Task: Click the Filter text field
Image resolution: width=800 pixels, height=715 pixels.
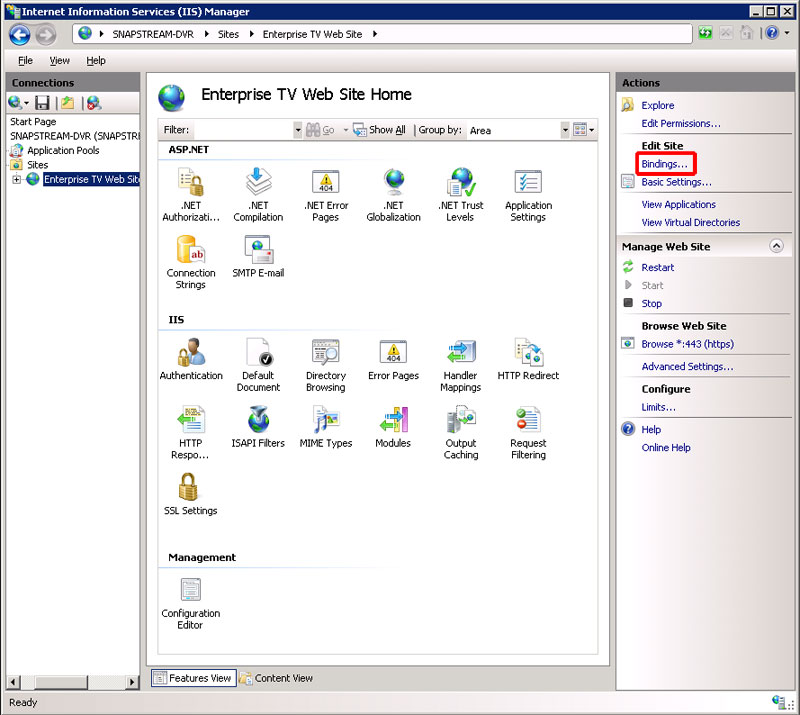Action: click(x=242, y=130)
